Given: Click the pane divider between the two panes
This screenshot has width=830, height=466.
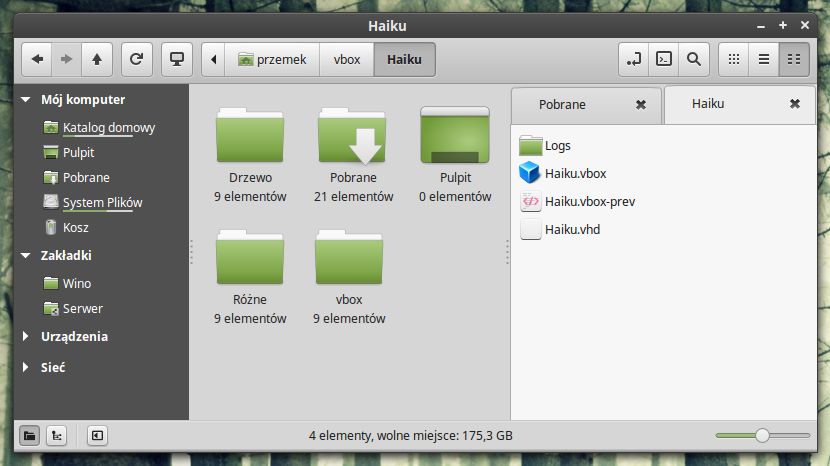Looking at the screenshot, I should point(507,252).
